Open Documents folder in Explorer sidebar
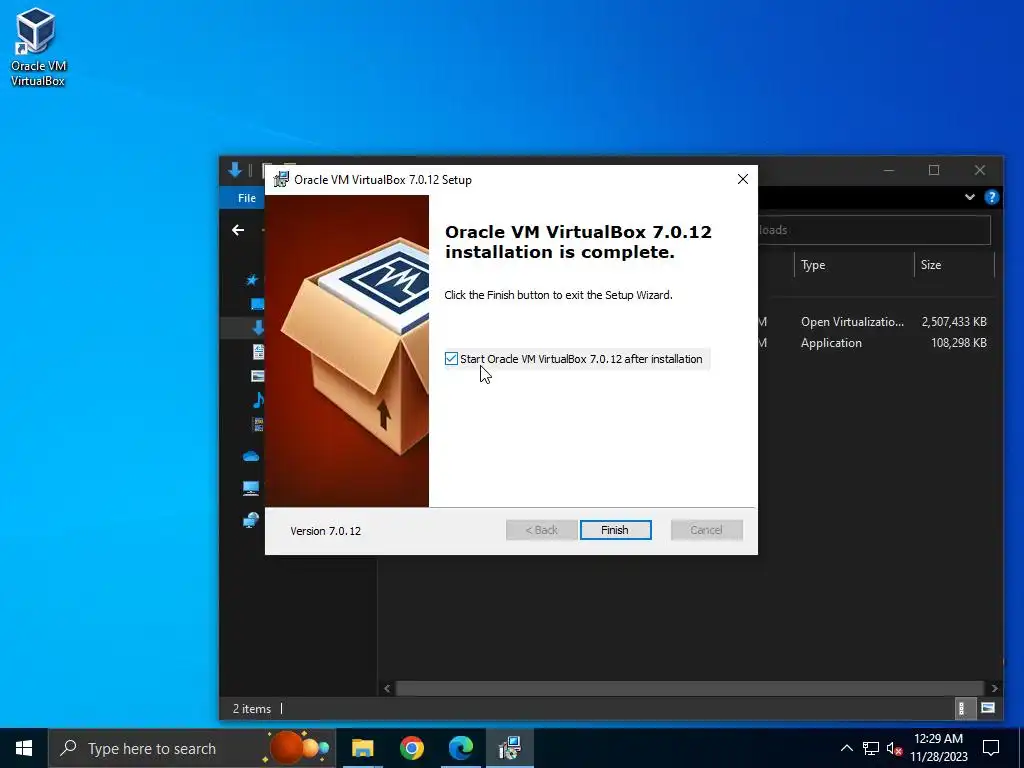1024x768 pixels. pos(258,351)
